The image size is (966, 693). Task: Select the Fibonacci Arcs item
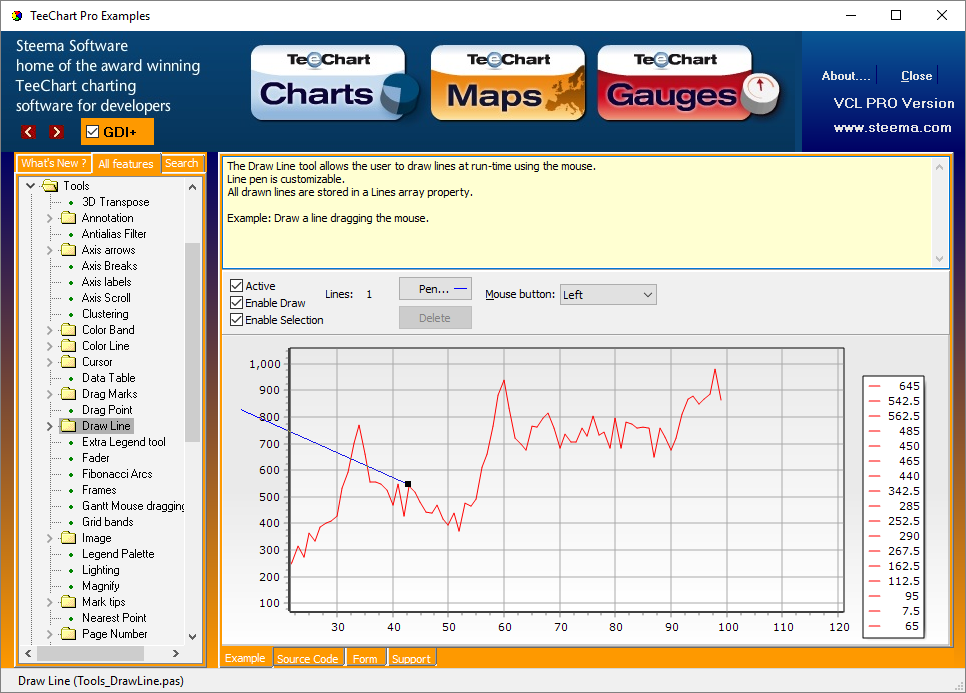(117, 474)
